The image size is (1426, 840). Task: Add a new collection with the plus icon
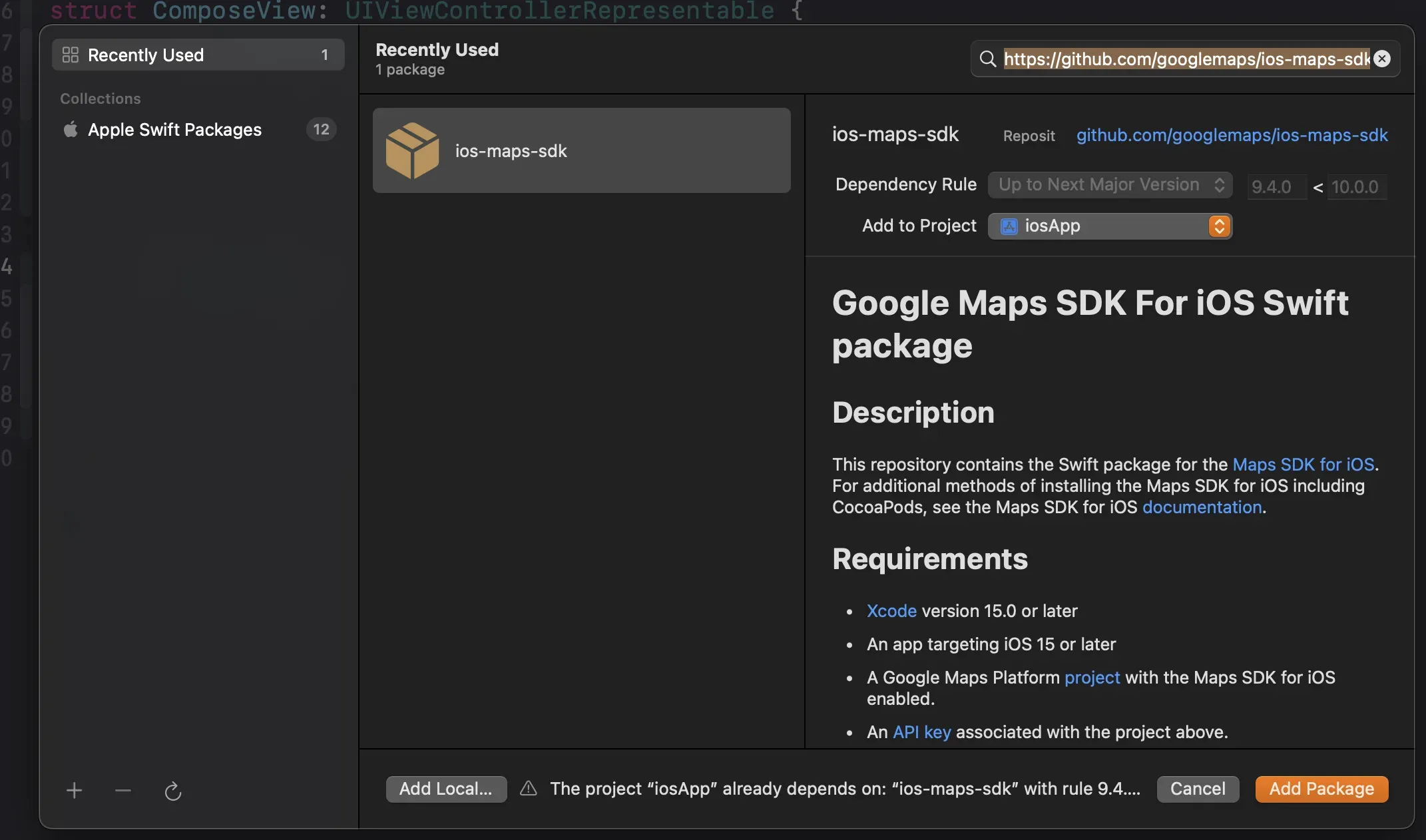coord(73,791)
